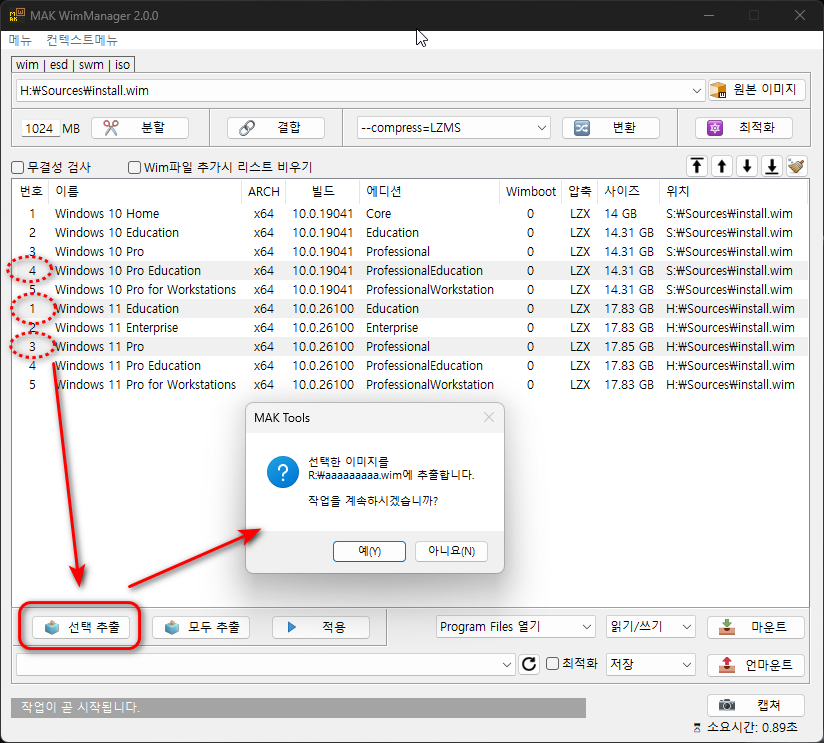The height and width of the screenshot is (743, 824).
Task: Select the Windows 11 Enterprise row
Action: (410, 327)
